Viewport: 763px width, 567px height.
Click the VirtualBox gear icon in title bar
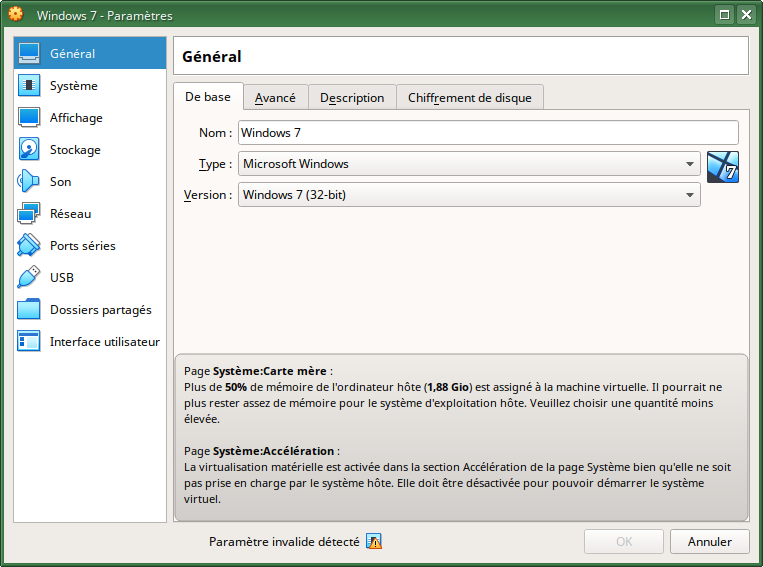tap(16, 14)
